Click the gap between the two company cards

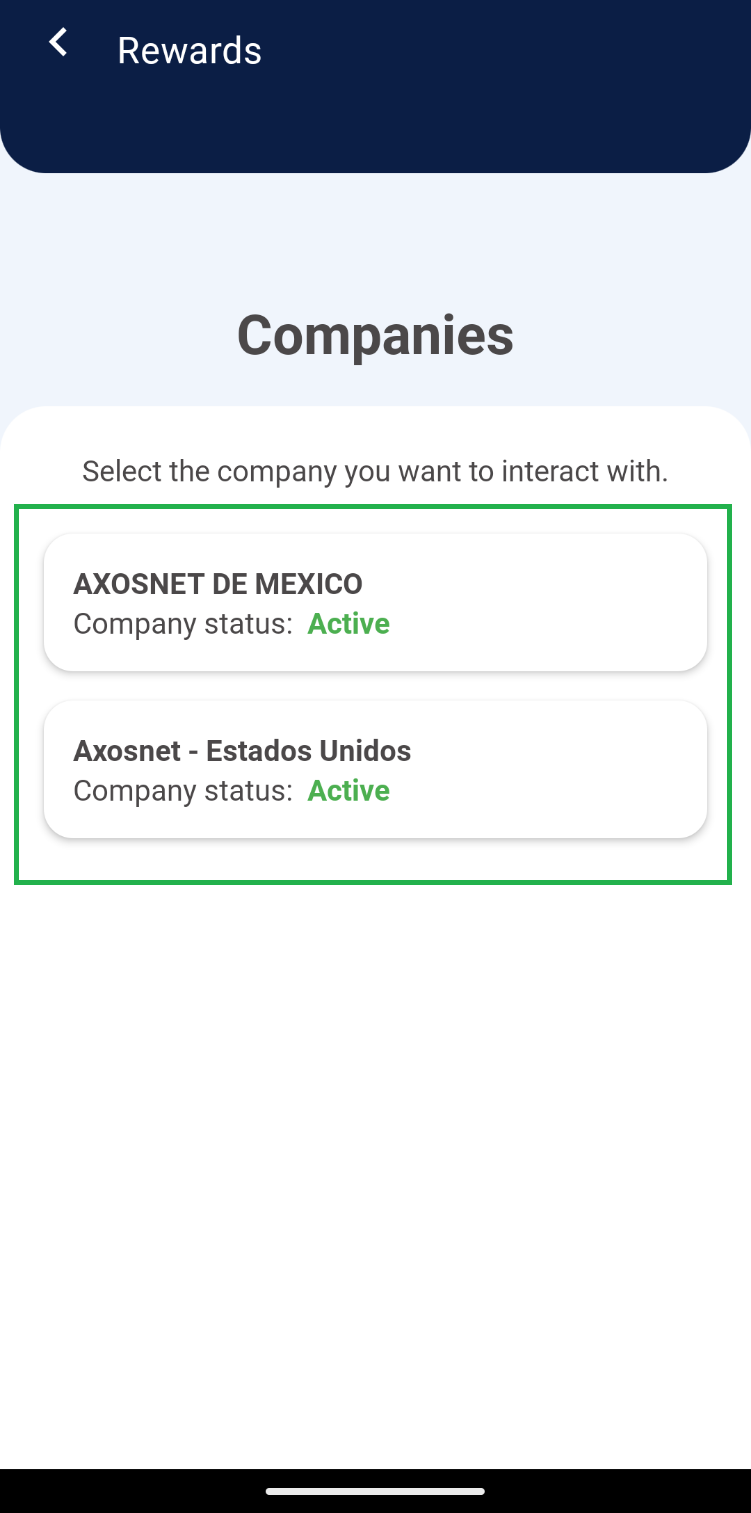(375, 686)
